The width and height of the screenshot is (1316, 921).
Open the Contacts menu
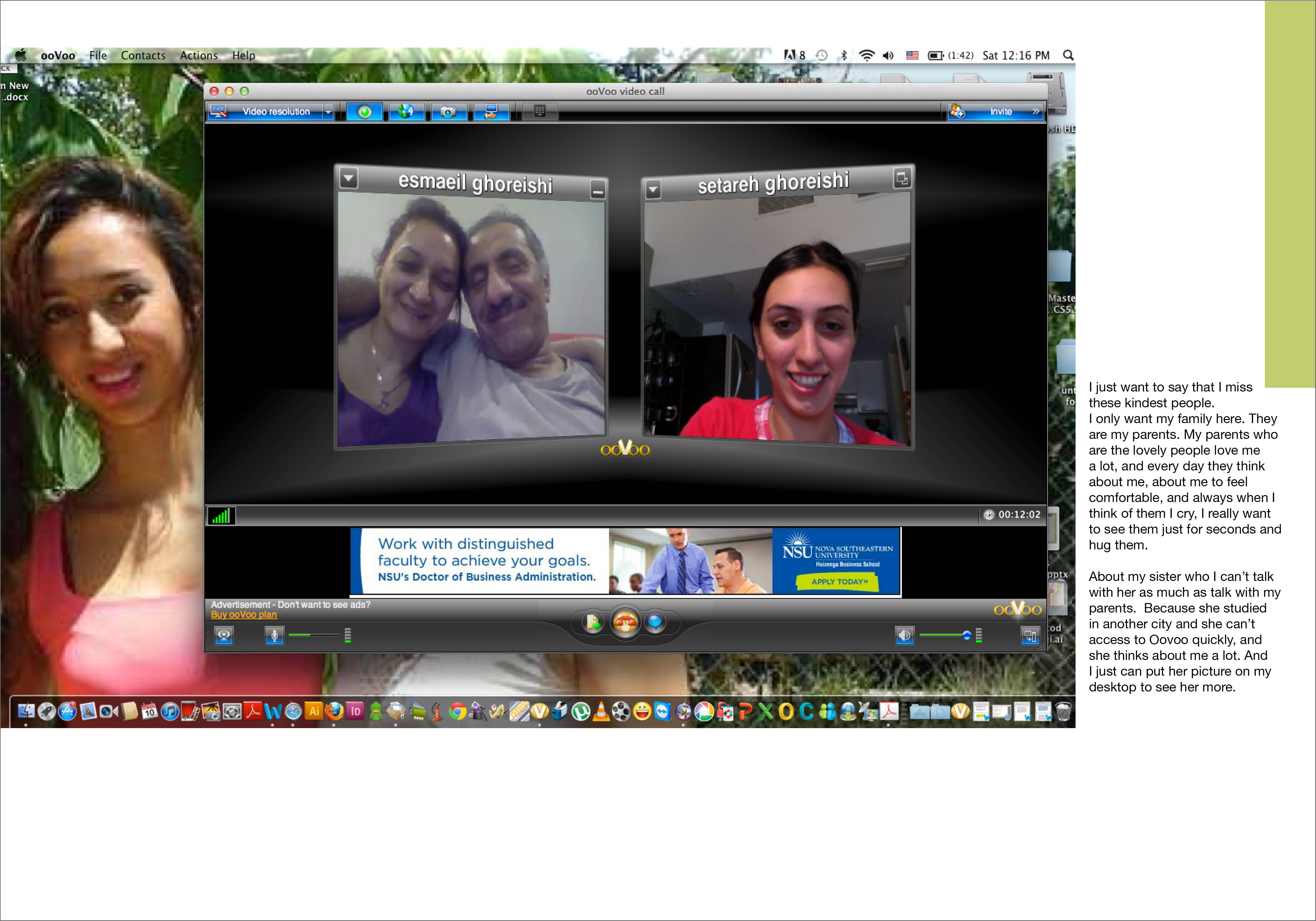[143, 56]
